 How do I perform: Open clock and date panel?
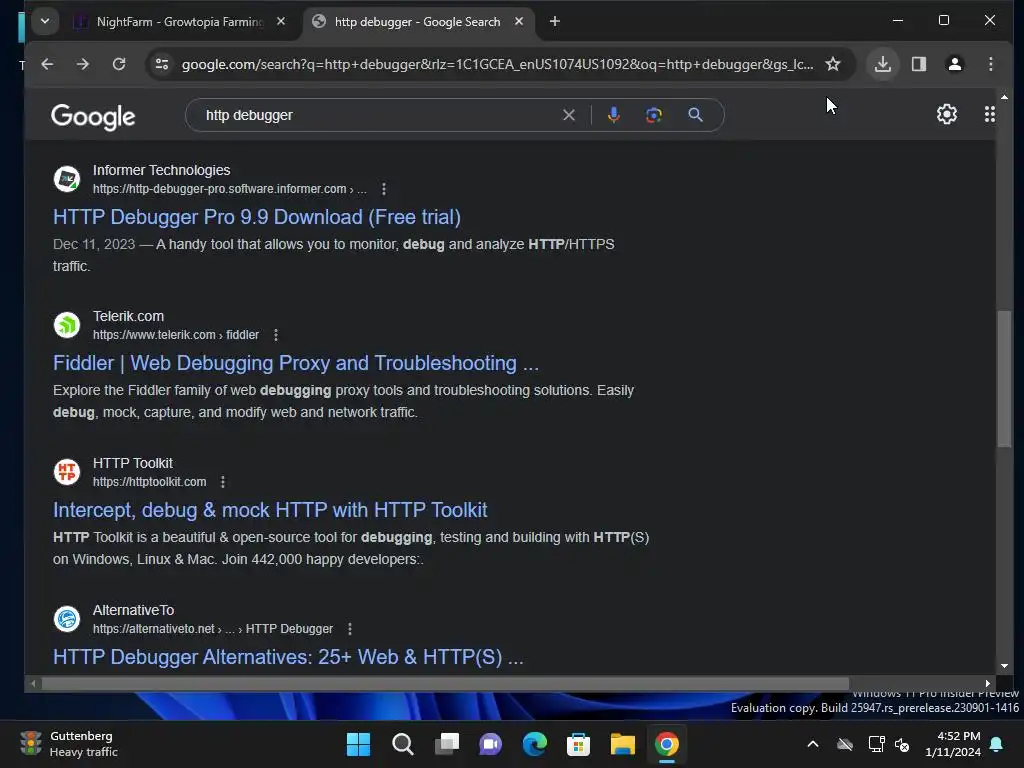coord(953,744)
